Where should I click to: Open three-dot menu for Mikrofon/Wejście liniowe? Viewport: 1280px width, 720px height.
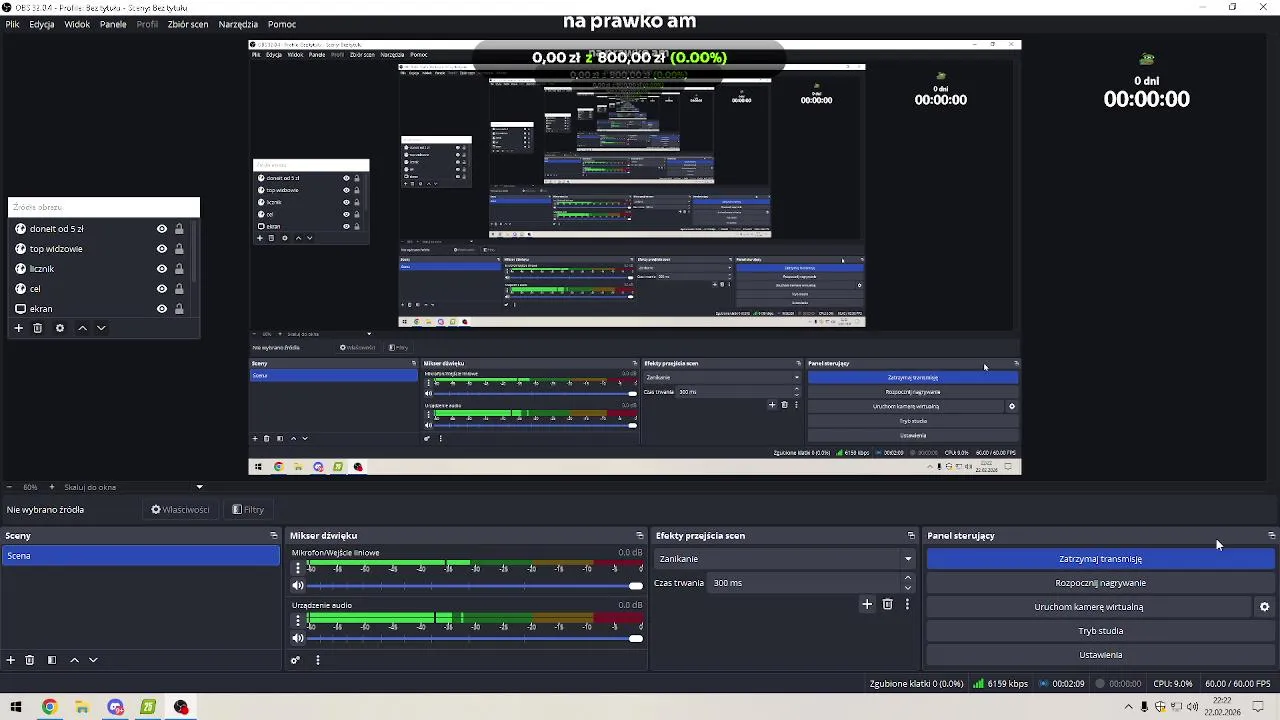pos(297,568)
